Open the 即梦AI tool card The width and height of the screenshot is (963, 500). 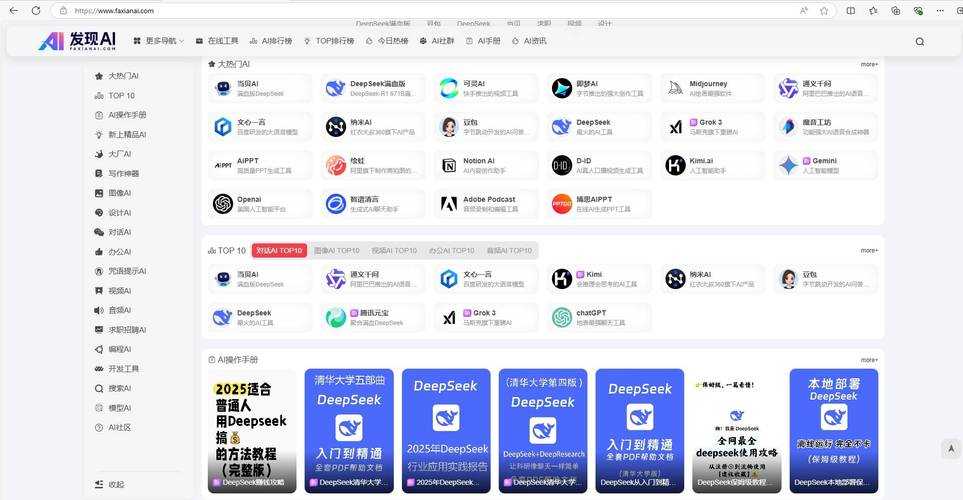(599, 88)
